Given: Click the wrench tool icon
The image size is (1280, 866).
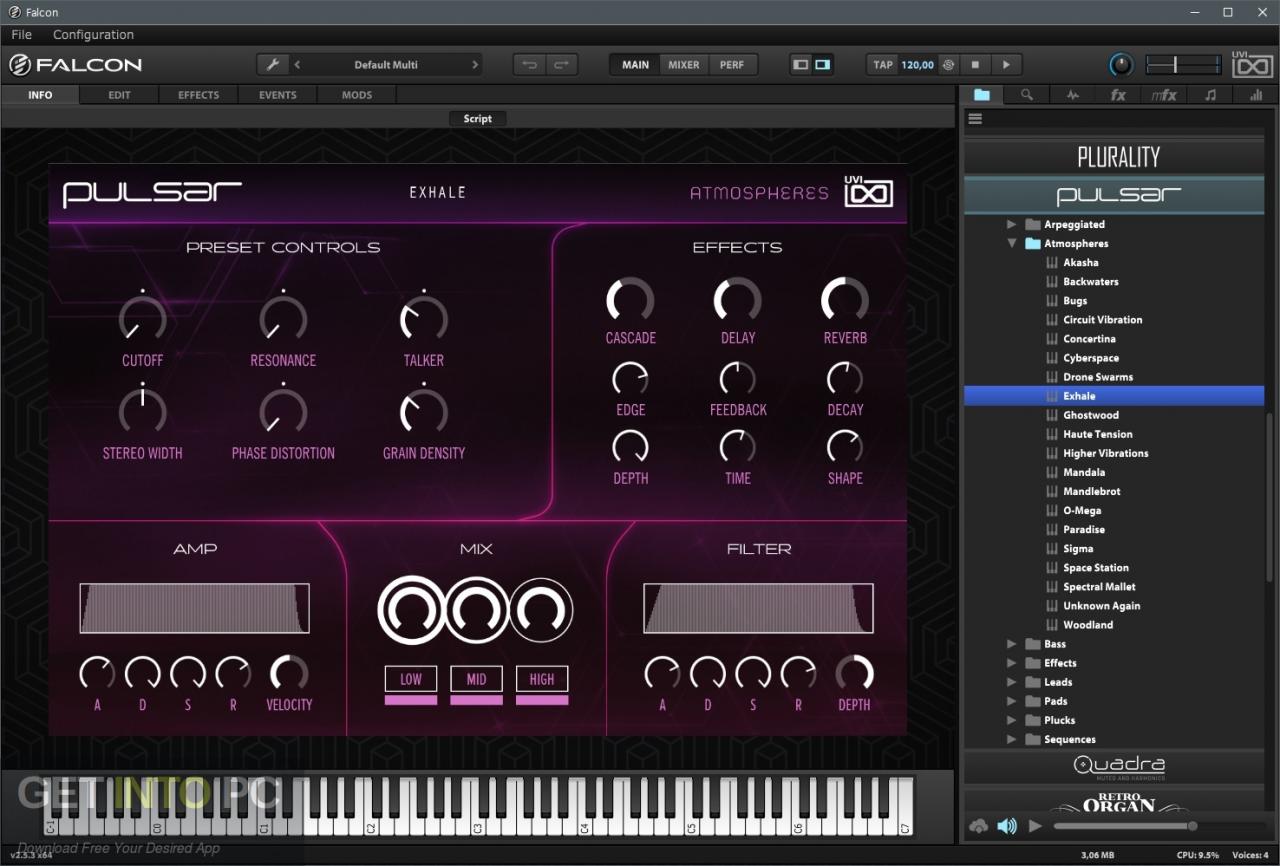Looking at the screenshot, I should pos(272,64).
